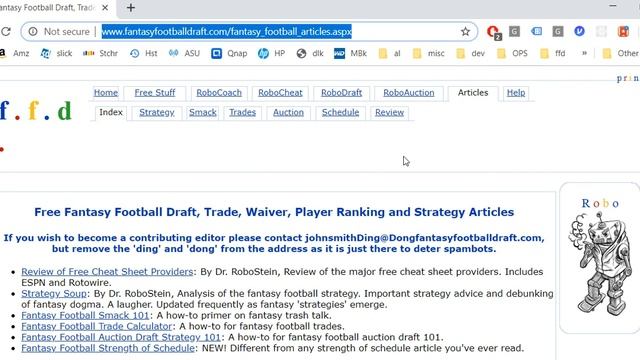Open the 'misc' bookmarks folder

(429, 53)
